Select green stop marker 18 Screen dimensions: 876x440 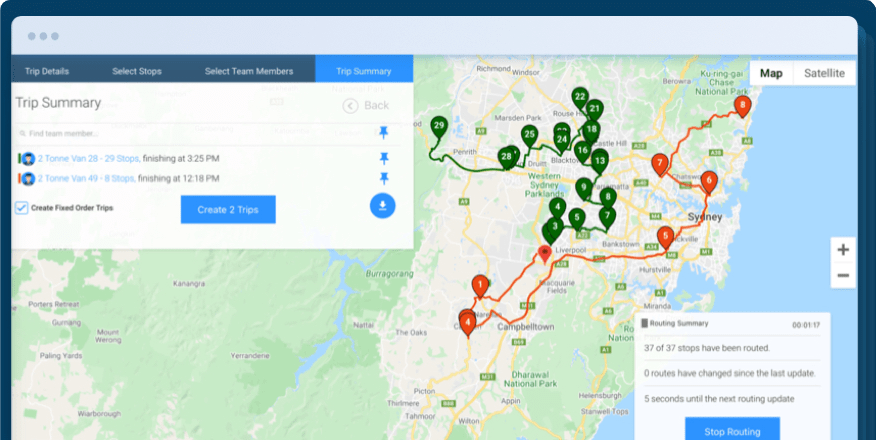(x=591, y=132)
